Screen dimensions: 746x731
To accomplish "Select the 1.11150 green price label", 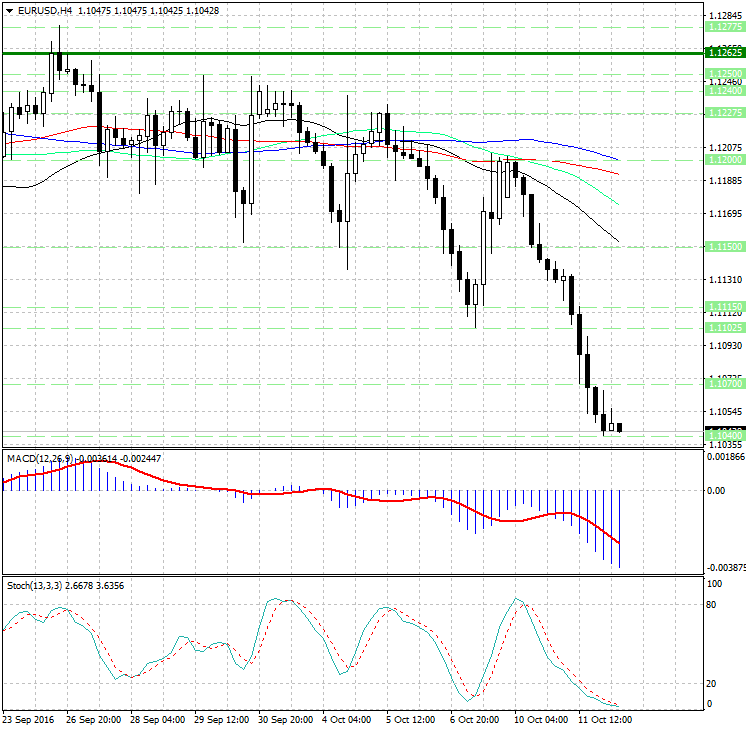I will [x=723, y=306].
